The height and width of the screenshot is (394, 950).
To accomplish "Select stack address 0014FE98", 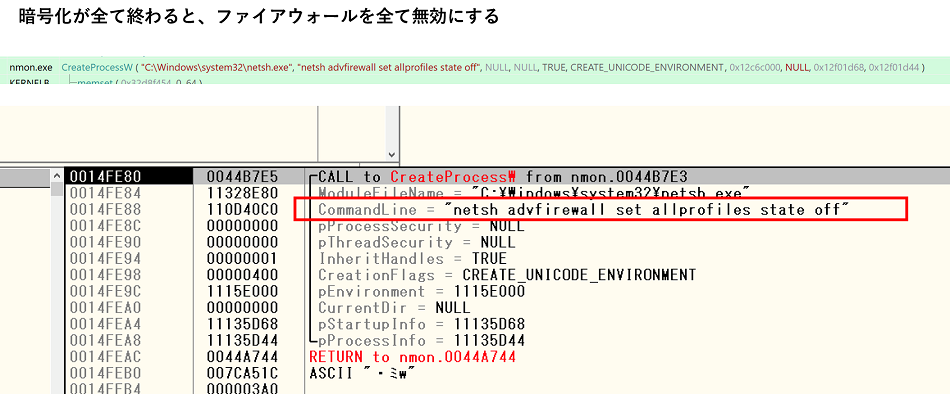I will pos(105,275).
